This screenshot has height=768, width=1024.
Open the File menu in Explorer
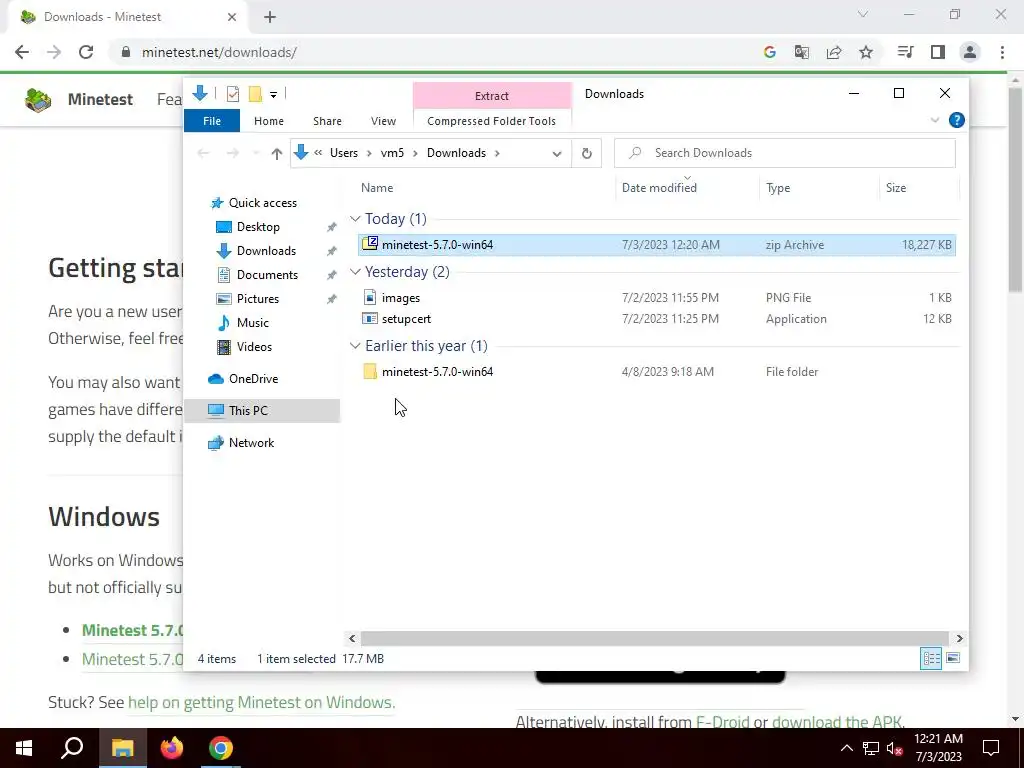coord(212,121)
